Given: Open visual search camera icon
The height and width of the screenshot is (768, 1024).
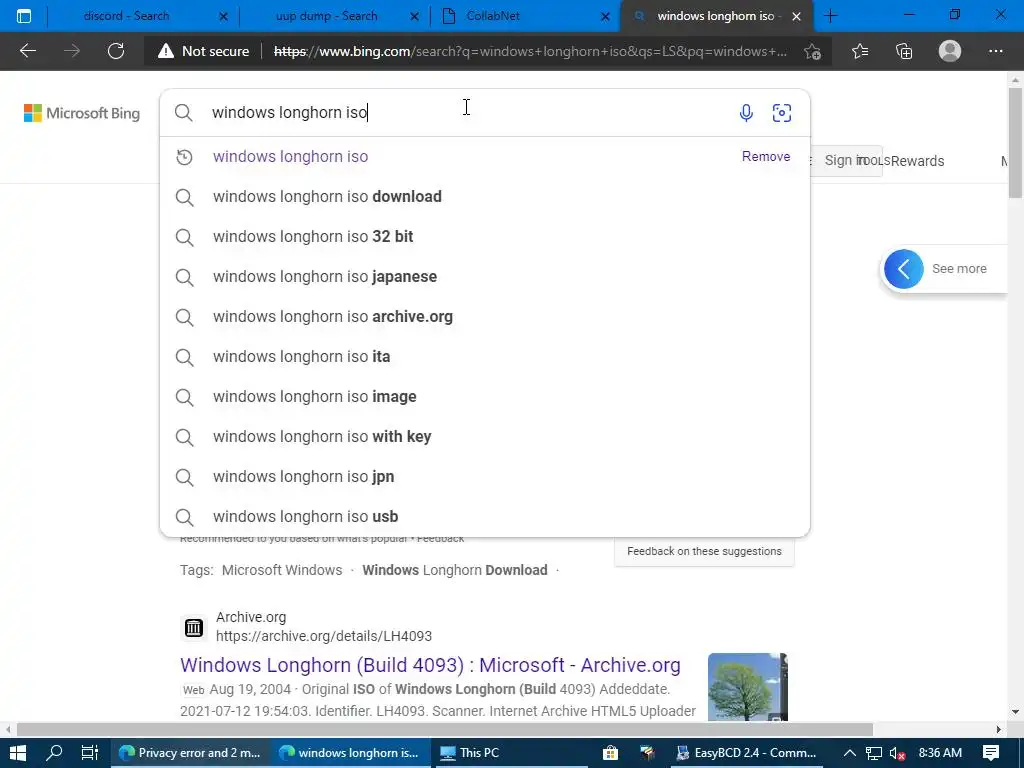Looking at the screenshot, I should [x=782, y=113].
